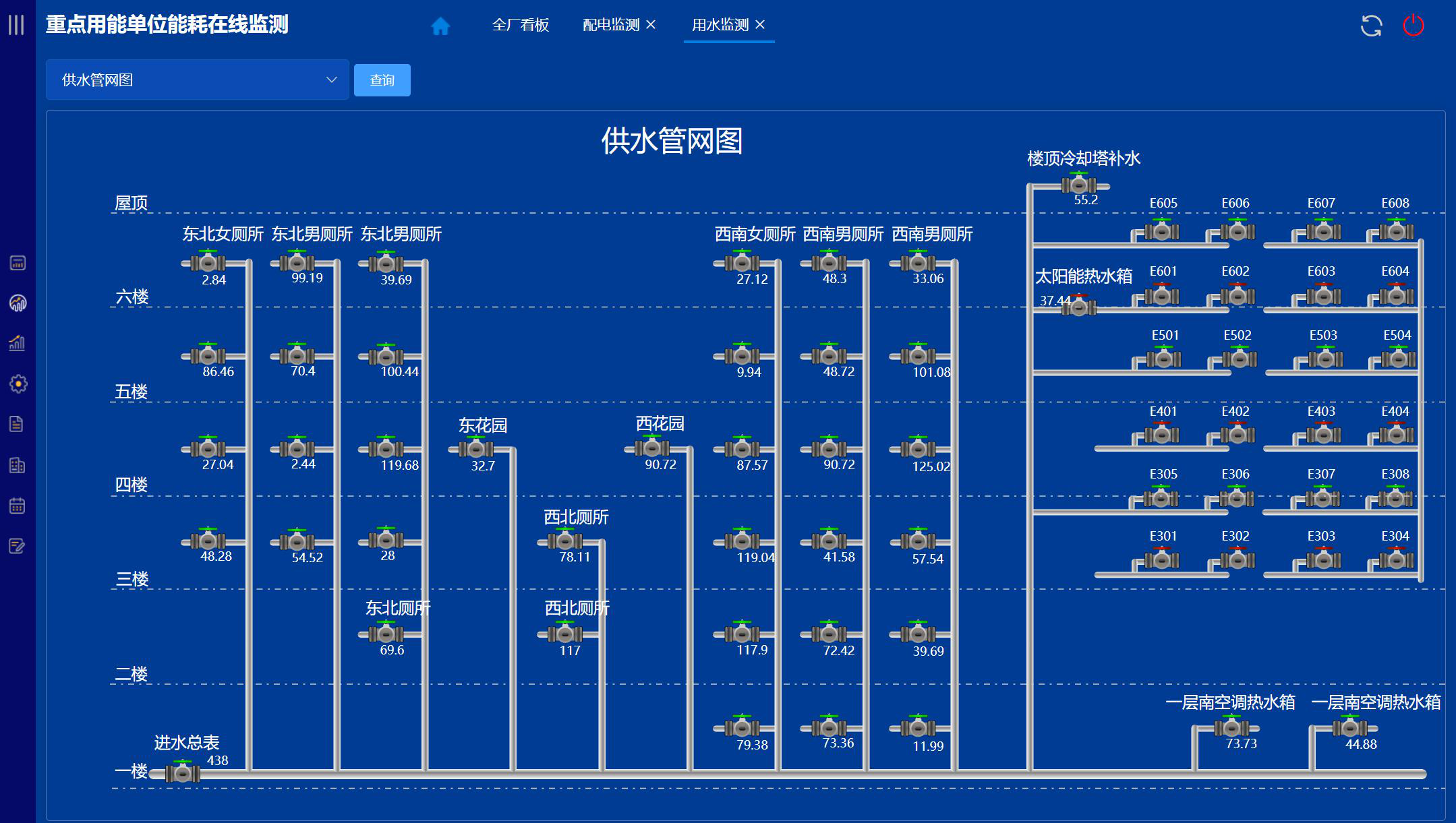Select the 楼顶冷却塔补水 valve icon
The image size is (1456, 823).
coord(1079,184)
